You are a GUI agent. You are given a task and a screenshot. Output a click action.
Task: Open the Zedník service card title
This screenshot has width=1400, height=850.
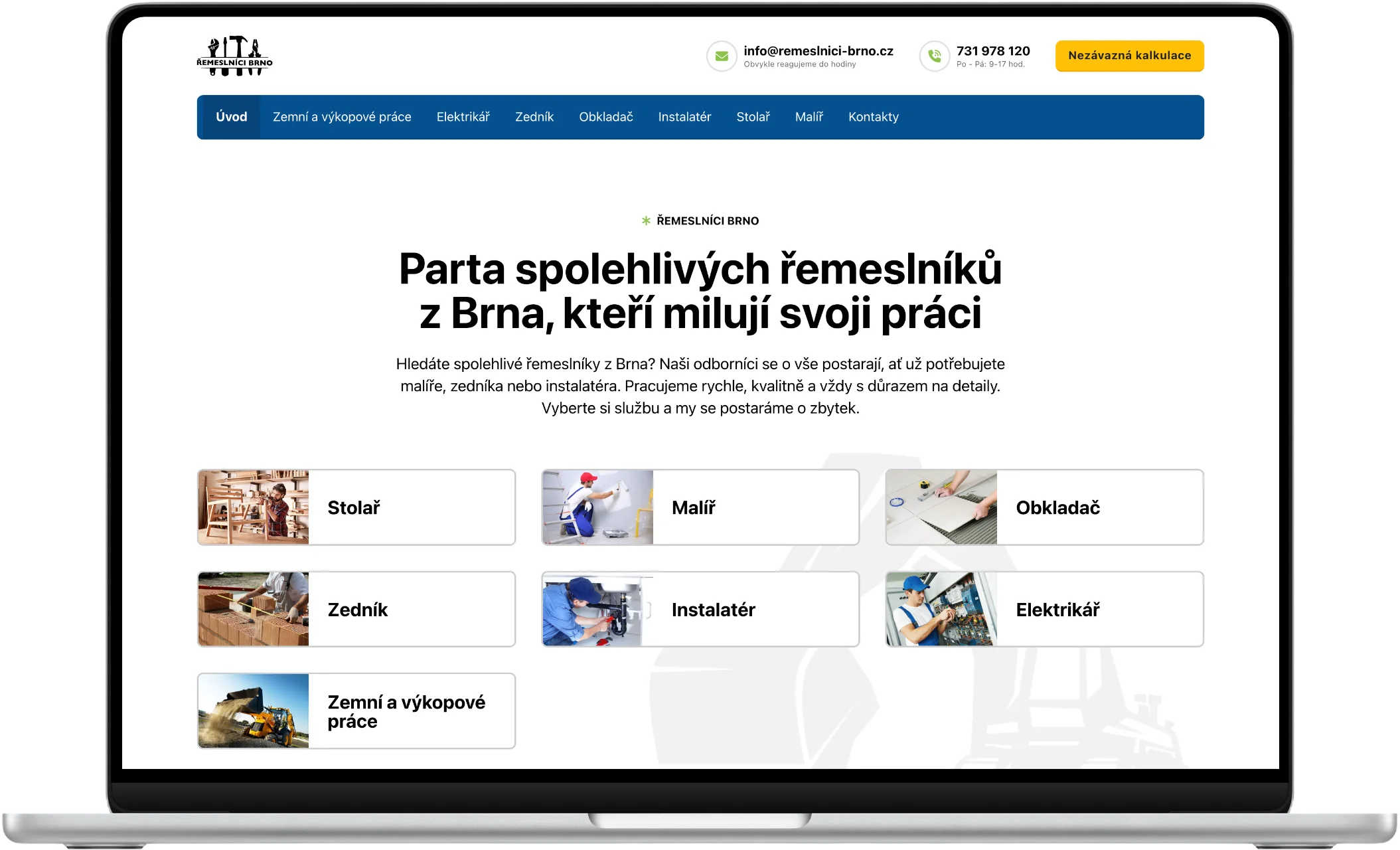[357, 610]
